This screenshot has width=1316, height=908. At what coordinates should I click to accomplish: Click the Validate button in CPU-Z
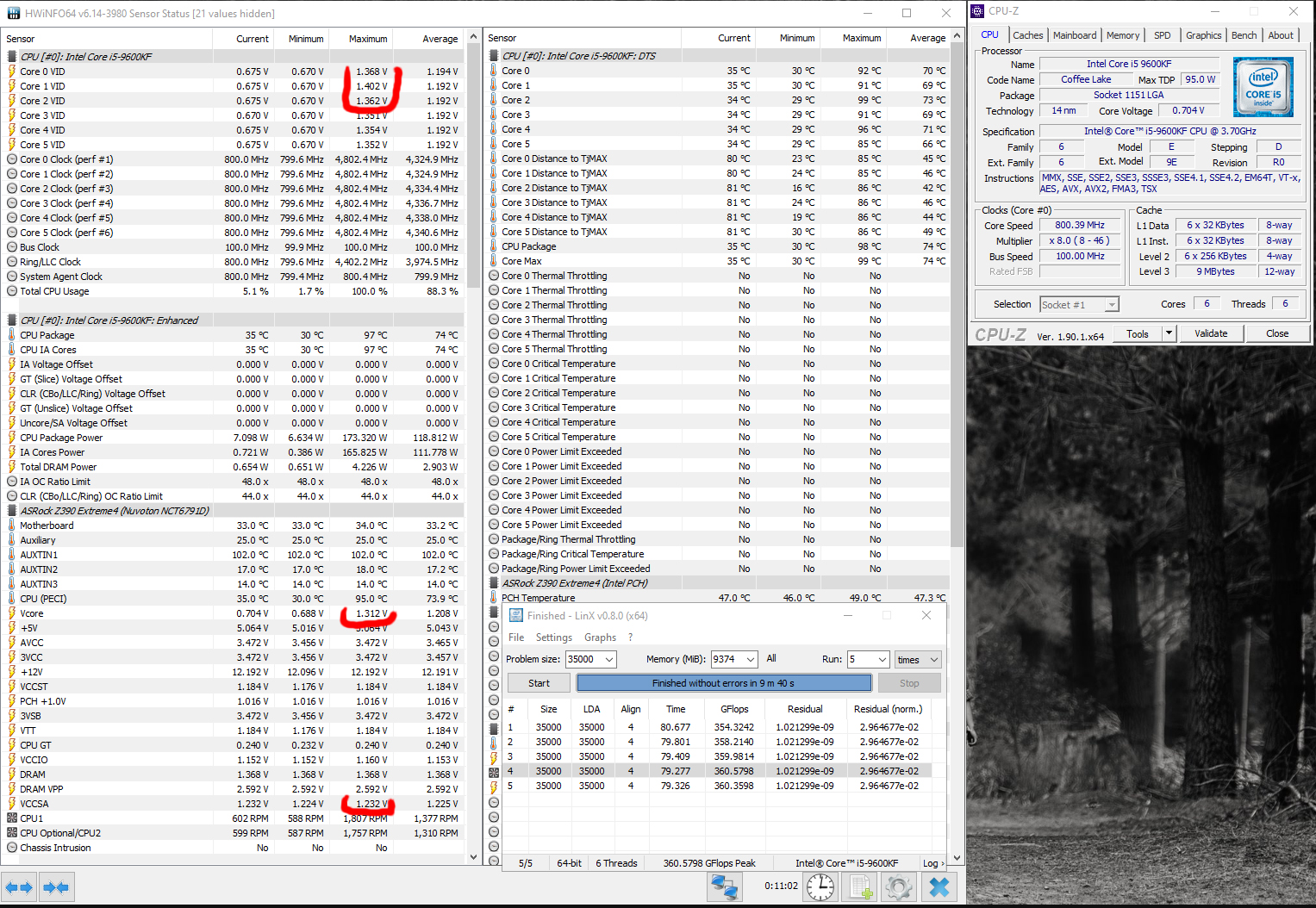(x=1211, y=333)
